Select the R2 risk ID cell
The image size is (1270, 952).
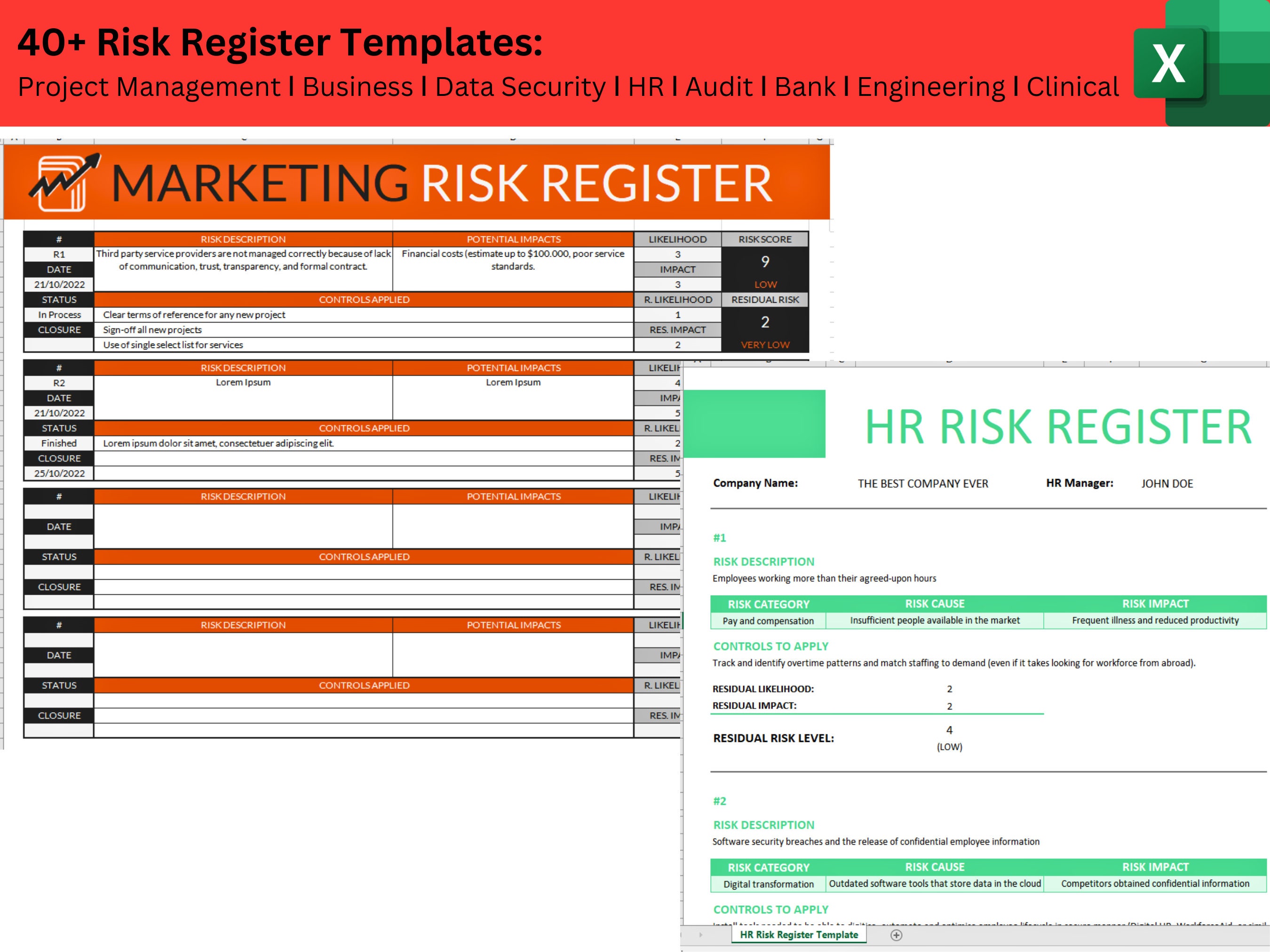pyautogui.click(x=59, y=383)
